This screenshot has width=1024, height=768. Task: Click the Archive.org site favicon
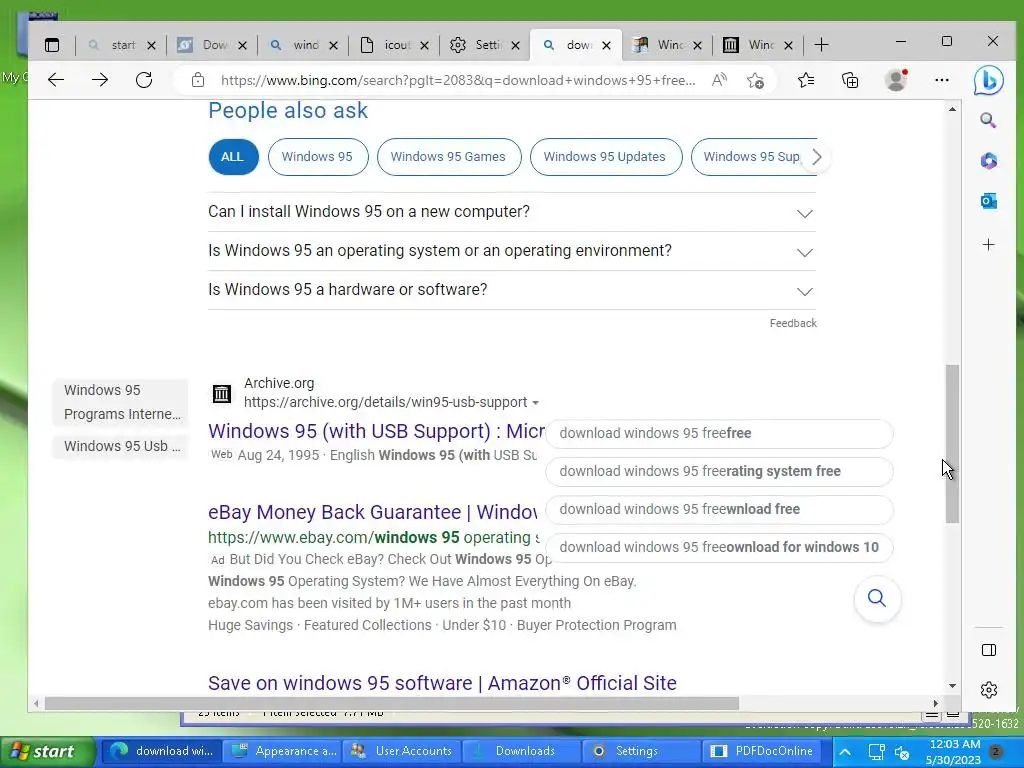[x=222, y=394]
